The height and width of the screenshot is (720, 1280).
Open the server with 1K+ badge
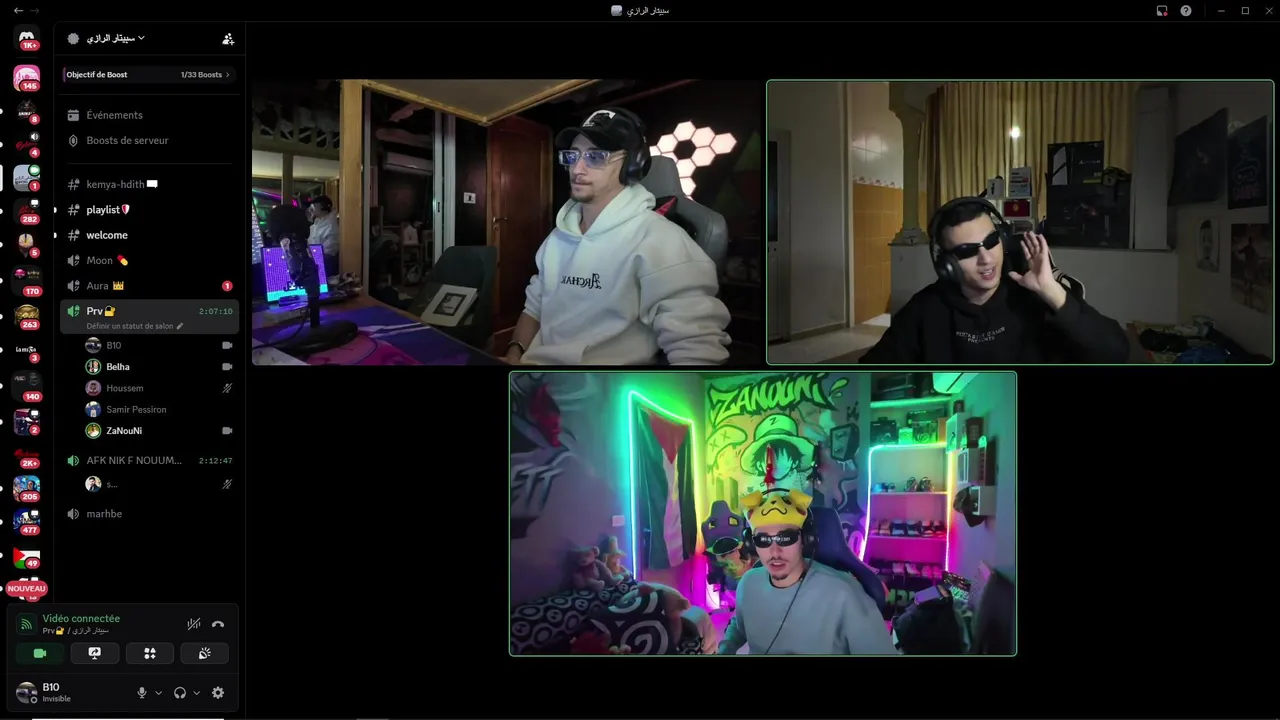tap(27, 38)
